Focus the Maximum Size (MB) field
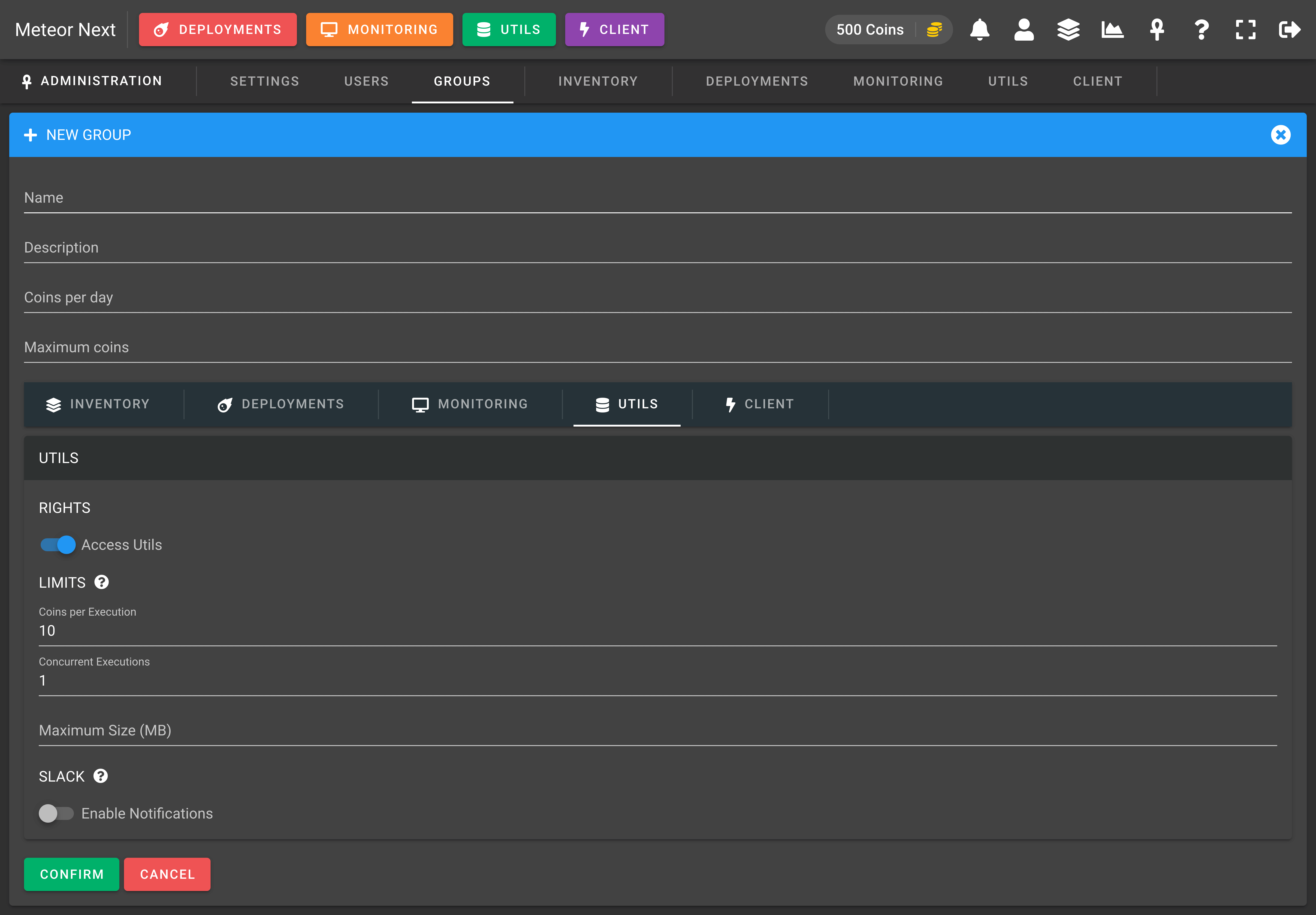The height and width of the screenshot is (915, 1316). (658, 731)
